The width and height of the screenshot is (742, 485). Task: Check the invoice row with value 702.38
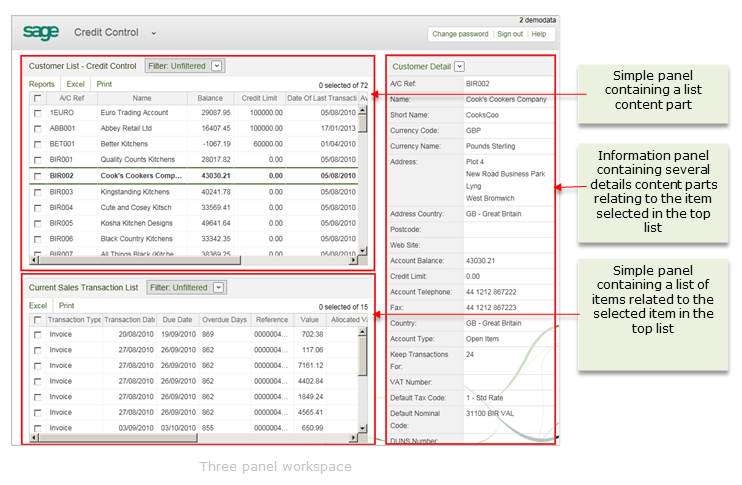[37, 335]
